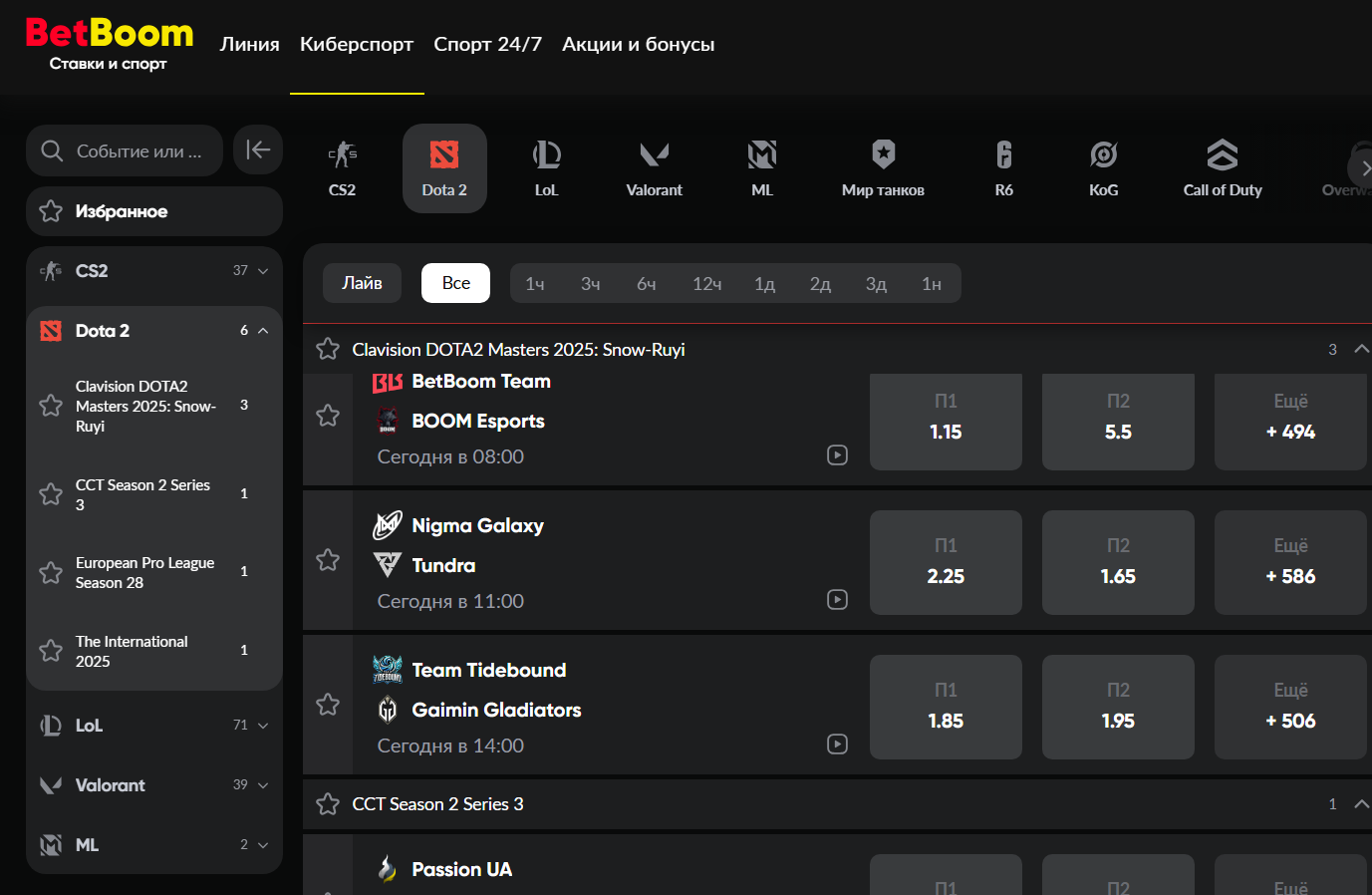Screen dimensions: 1372x895
Task: Open CS2 game category icon
Action: tap(342, 155)
